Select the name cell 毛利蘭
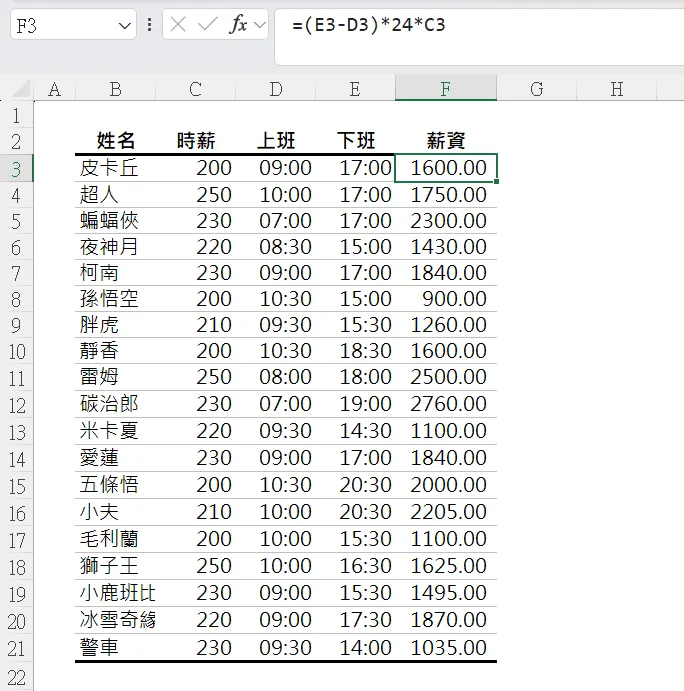 [115, 539]
